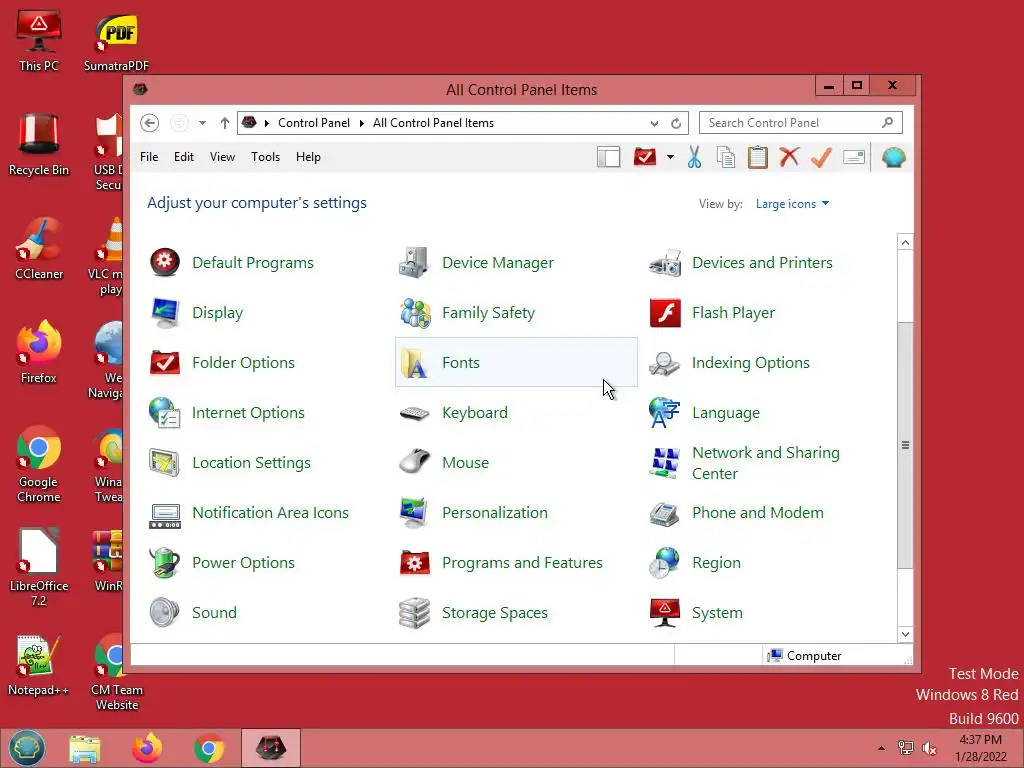The image size is (1024, 768).
Task: Open the Fonts folder icon
Action: 415,362
